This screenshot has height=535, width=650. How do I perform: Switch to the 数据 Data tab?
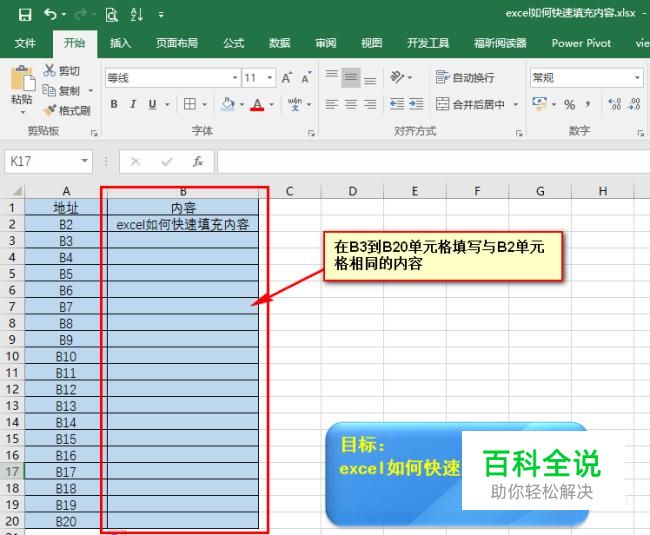point(279,43)
